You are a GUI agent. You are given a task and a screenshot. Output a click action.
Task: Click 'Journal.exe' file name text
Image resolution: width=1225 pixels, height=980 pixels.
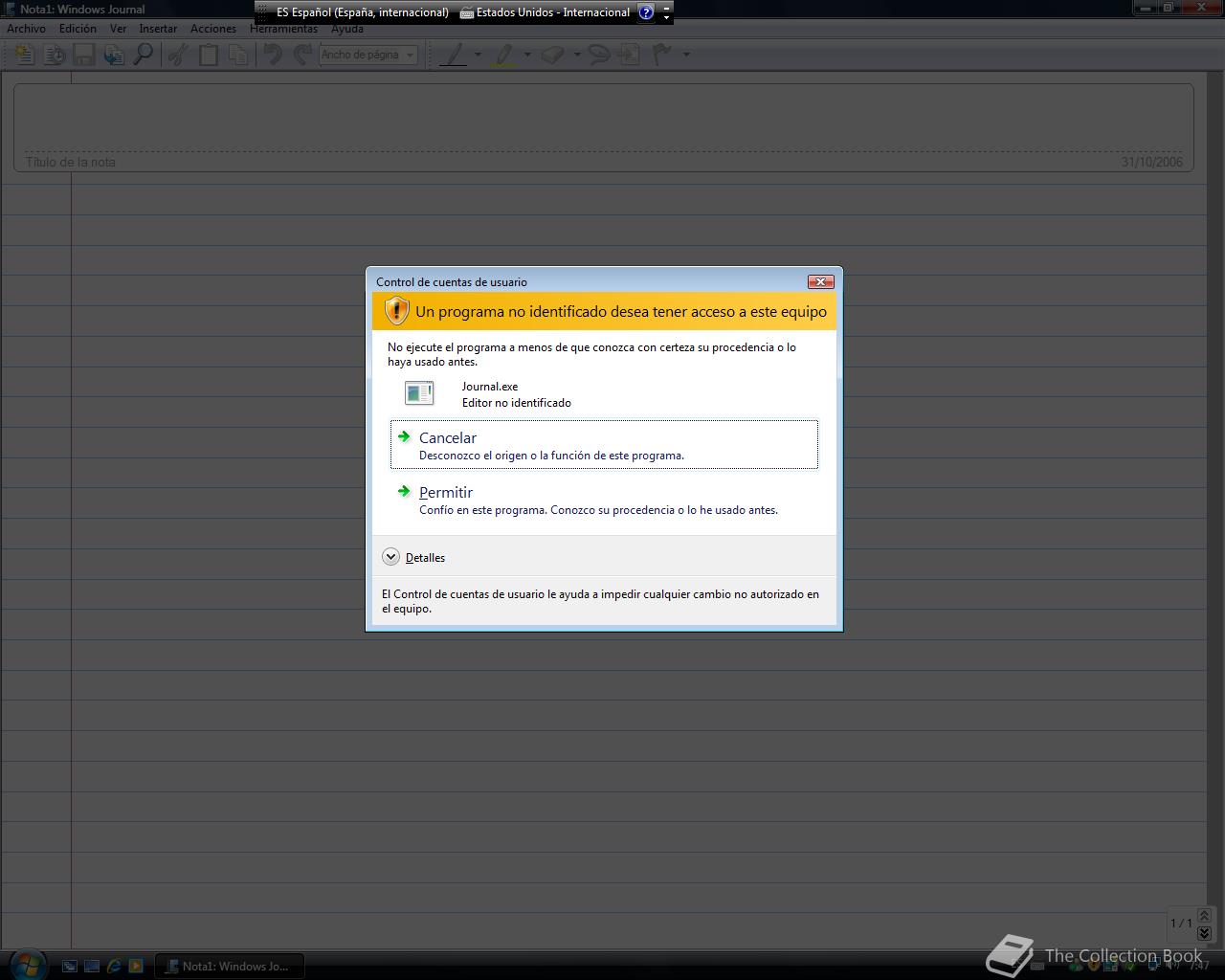click(490, 387)
